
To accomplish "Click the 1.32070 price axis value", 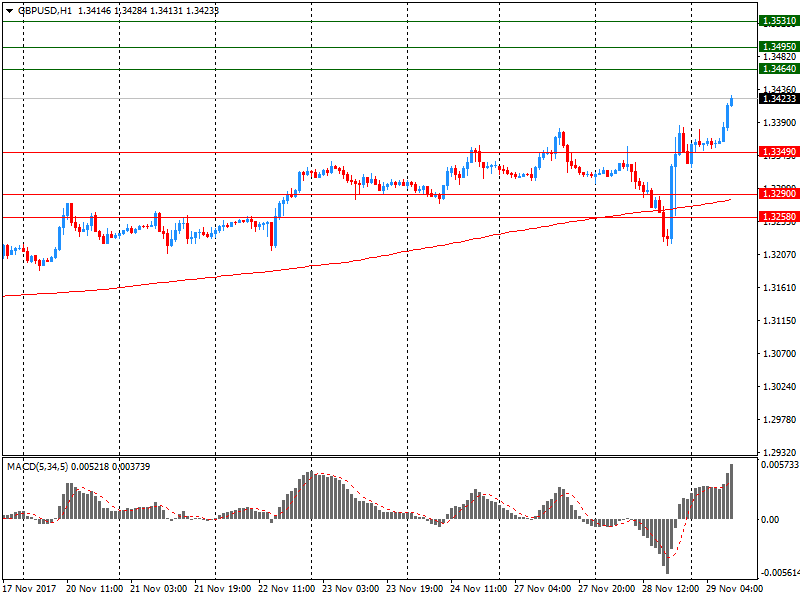I will pyautogui.click(x=779, y=255).
